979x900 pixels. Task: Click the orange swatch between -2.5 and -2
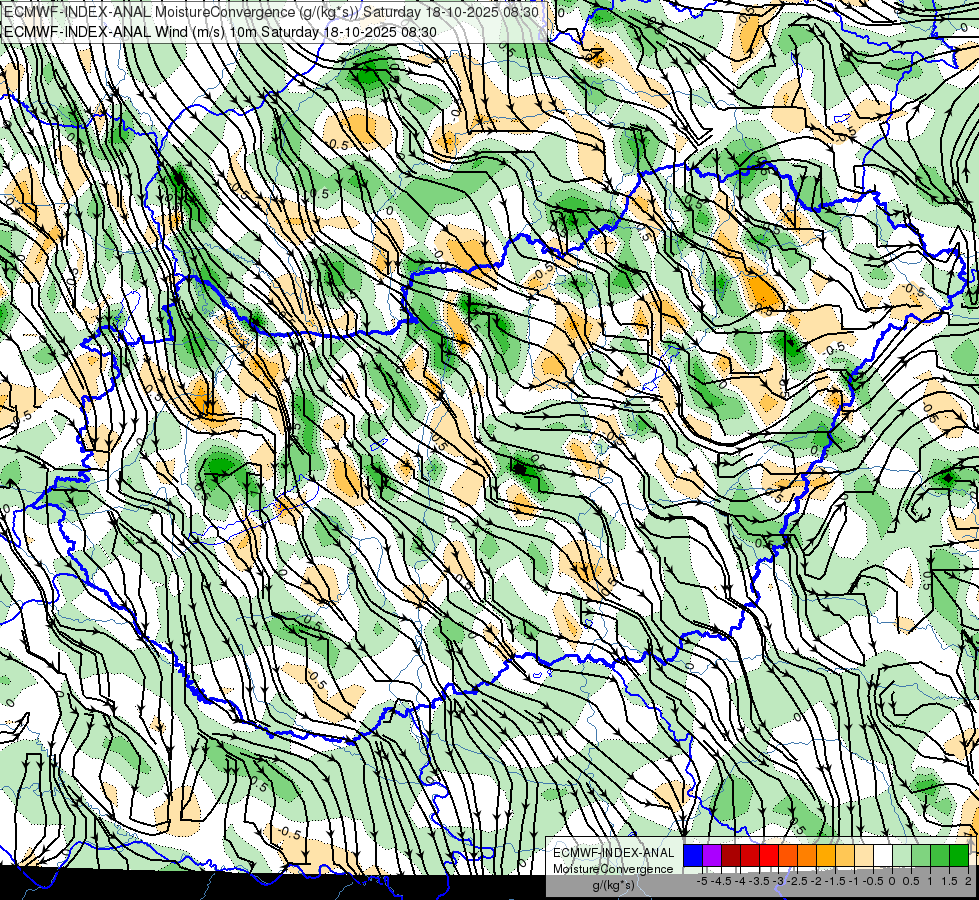(807, 855)
